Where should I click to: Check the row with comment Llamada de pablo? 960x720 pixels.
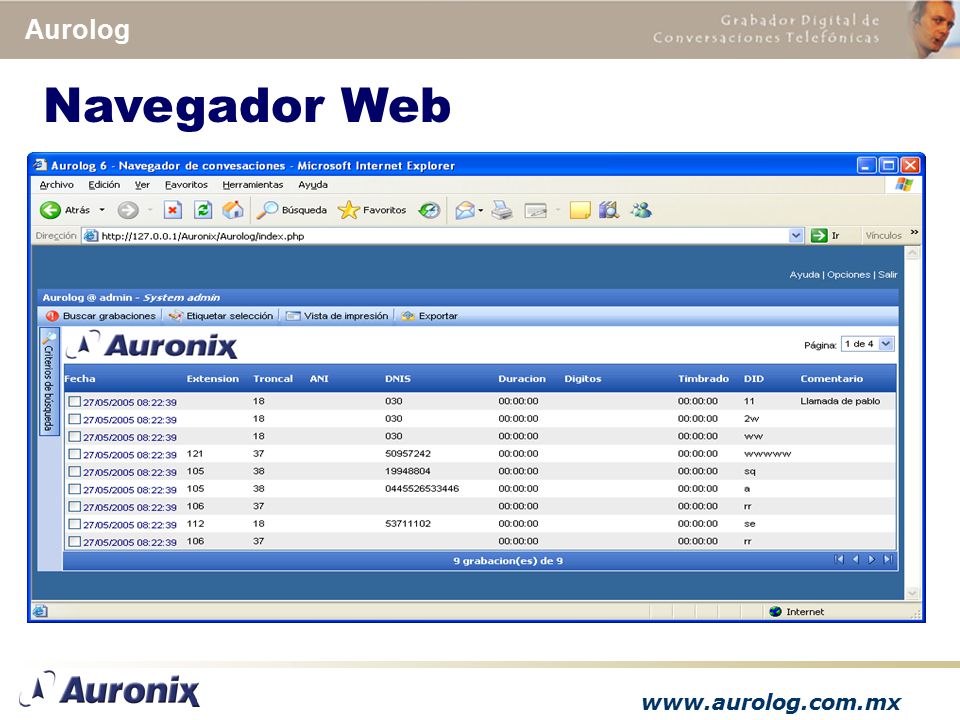pyautogui.click(x=75, y=402)
